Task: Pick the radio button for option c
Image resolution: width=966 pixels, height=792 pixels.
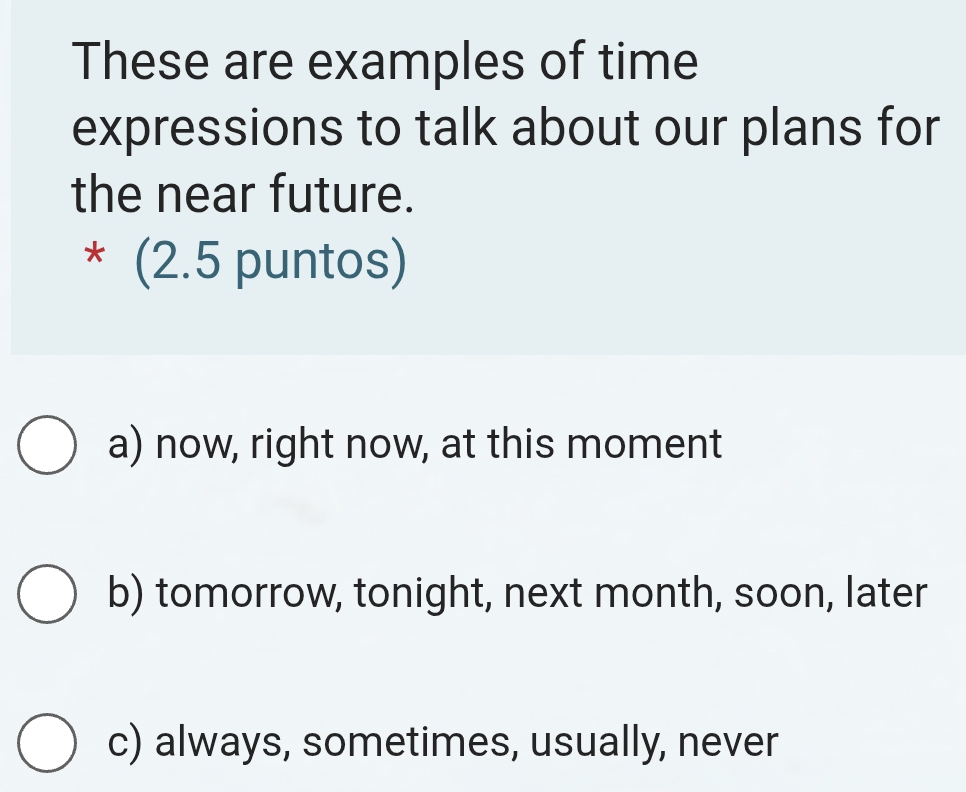Action: click(x=47, y=745)
